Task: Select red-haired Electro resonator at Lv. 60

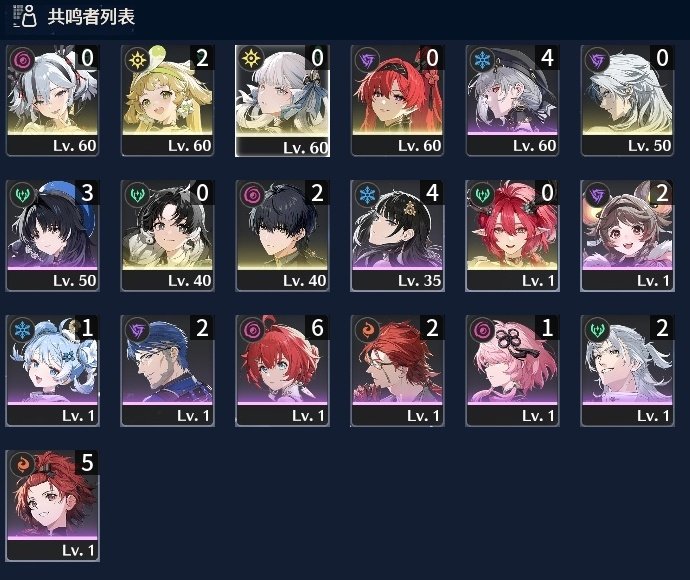Action: pos(397,100)
